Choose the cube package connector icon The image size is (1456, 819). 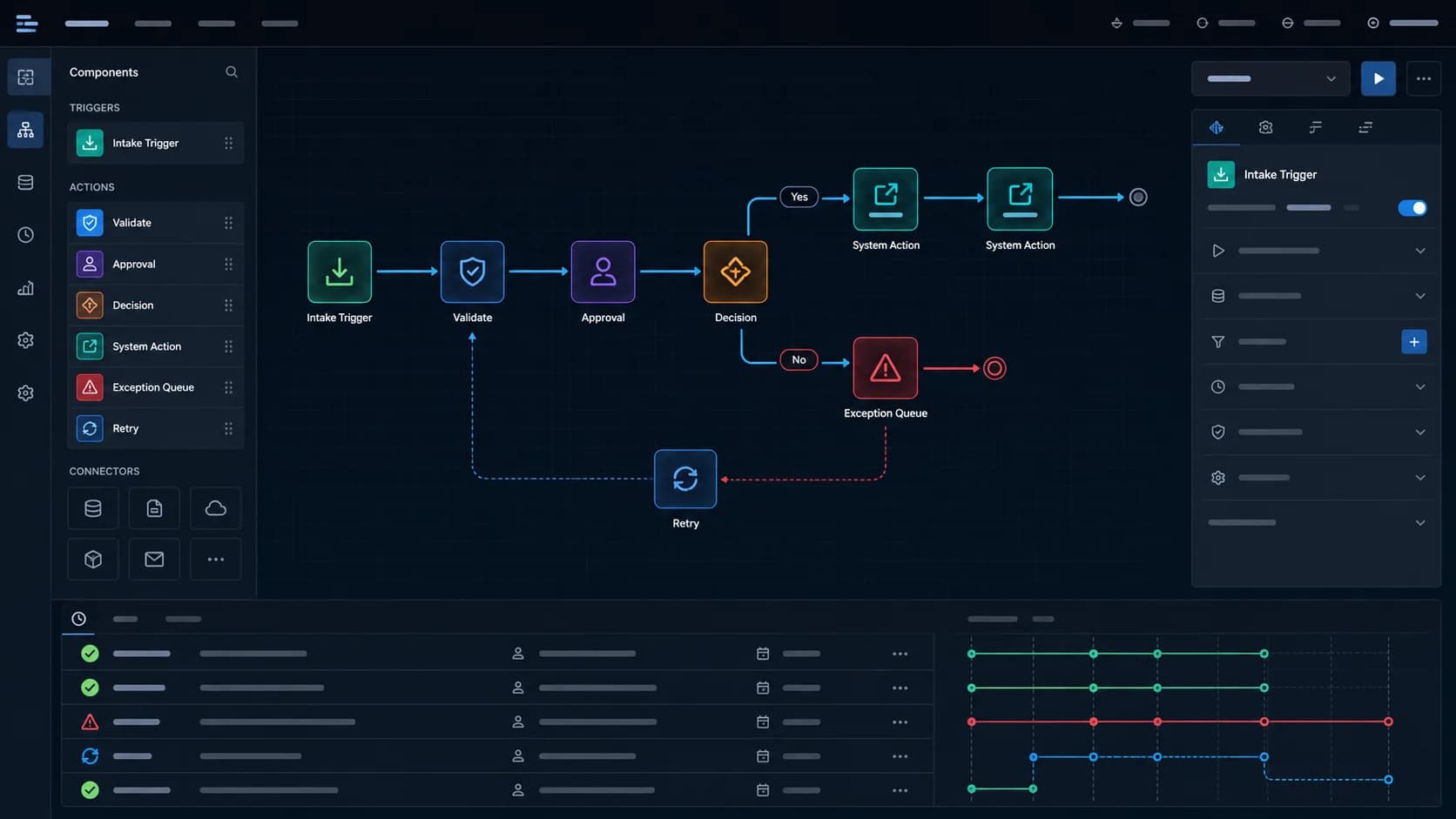tap(93, 560)
